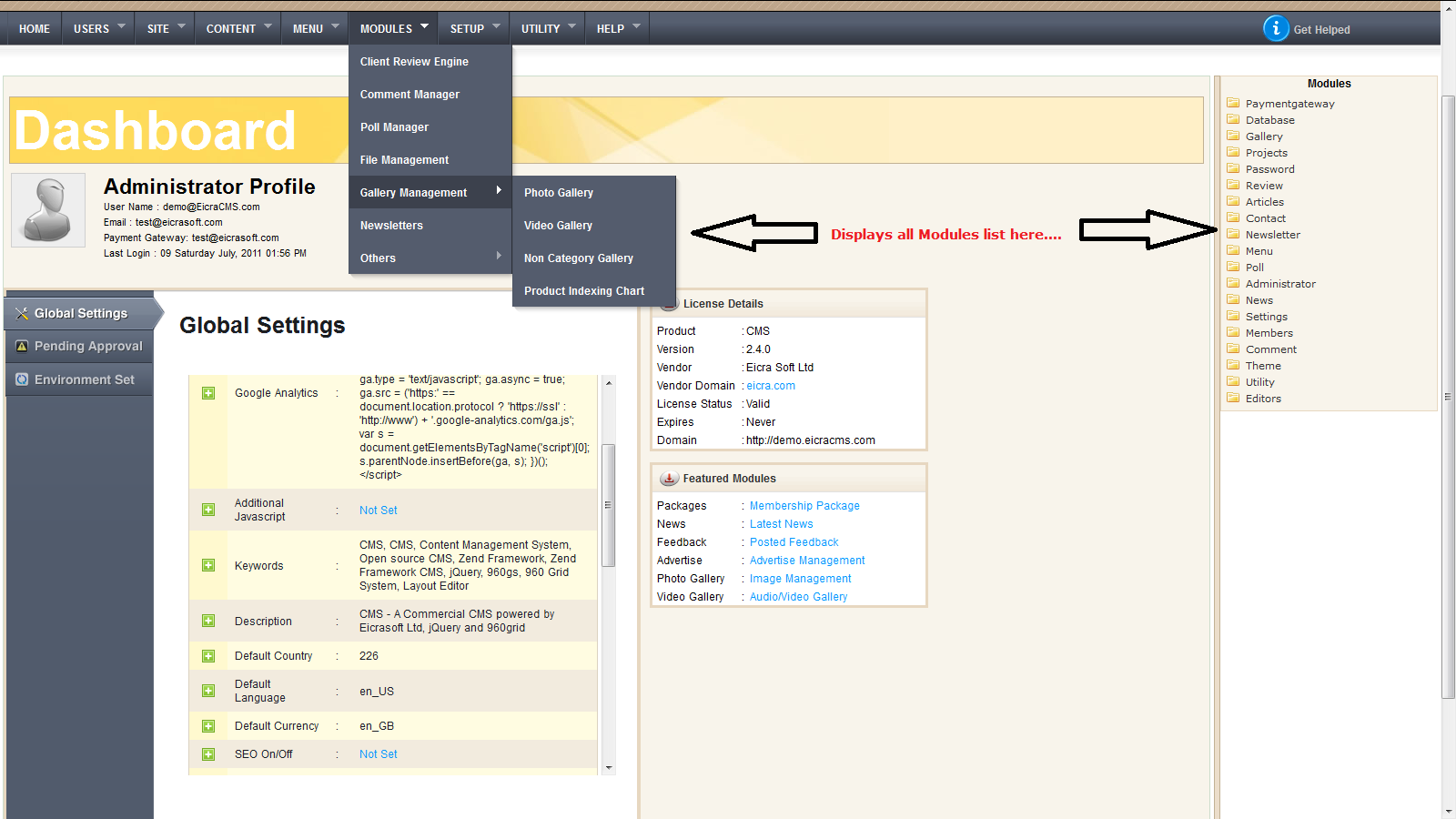Expand the SEO On/Off plus button

pos(208,754)
